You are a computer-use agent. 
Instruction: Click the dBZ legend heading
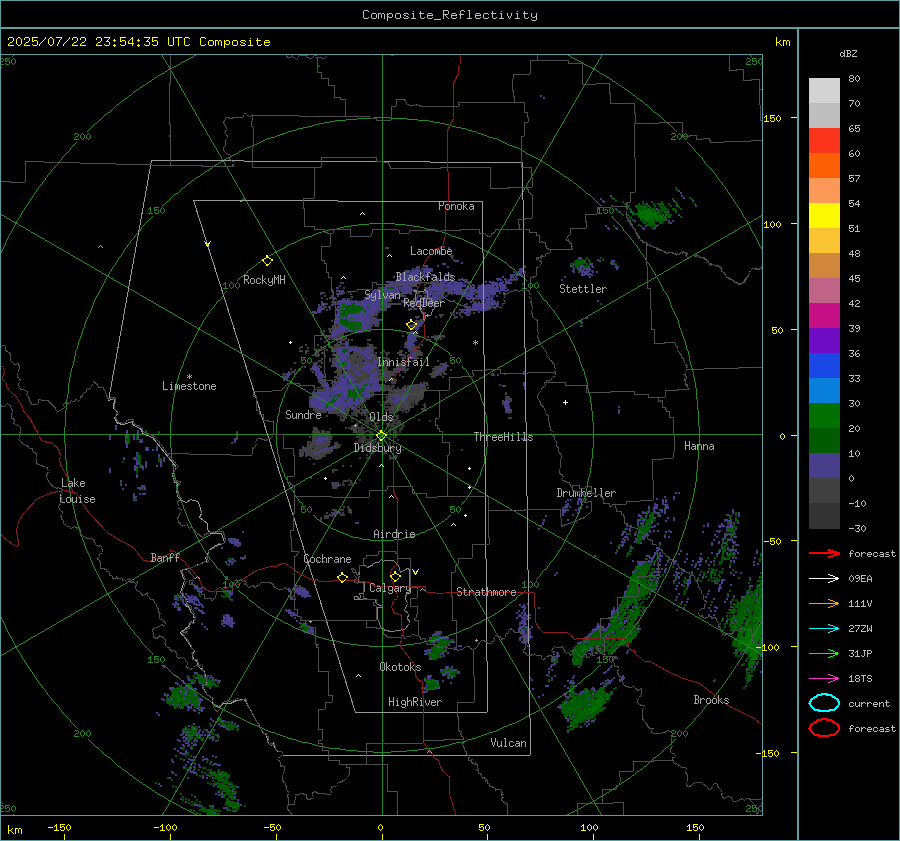tap(848, 53)
